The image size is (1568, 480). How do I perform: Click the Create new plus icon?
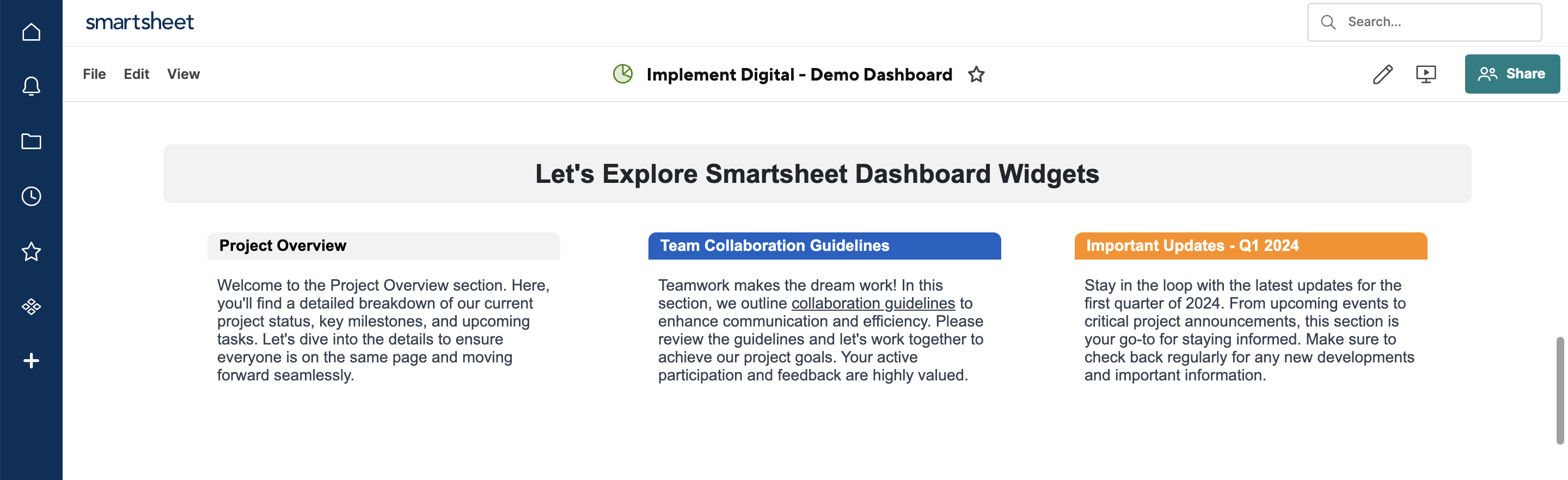coord(31,361)
